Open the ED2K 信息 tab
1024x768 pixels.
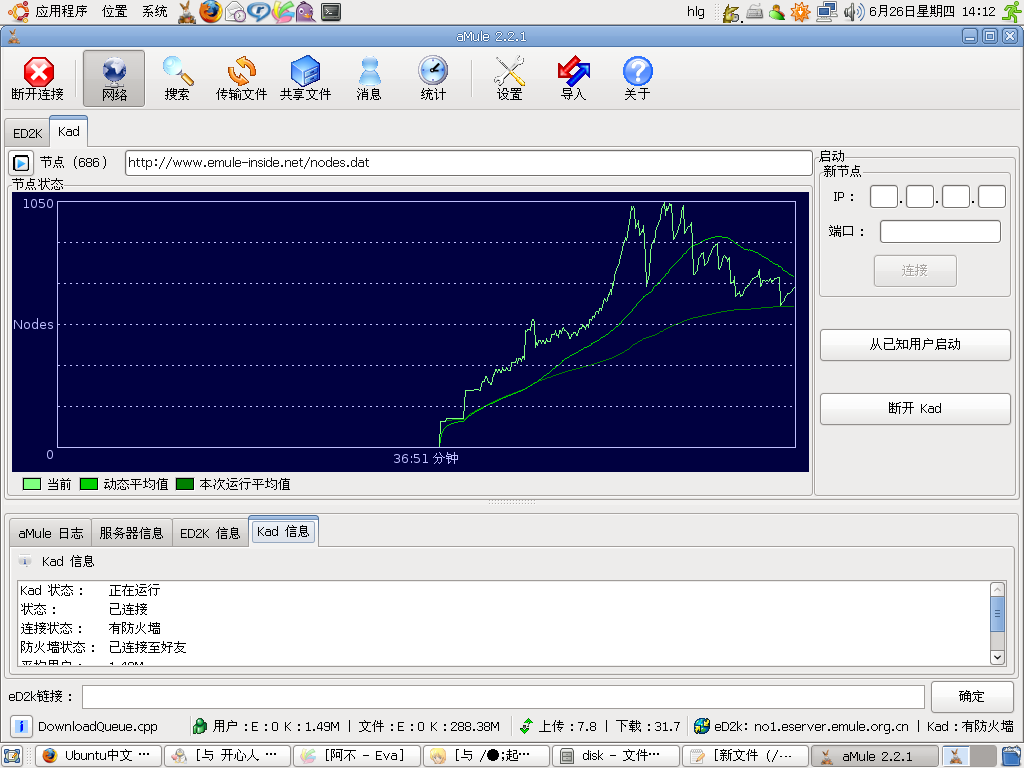pos(210,533)
